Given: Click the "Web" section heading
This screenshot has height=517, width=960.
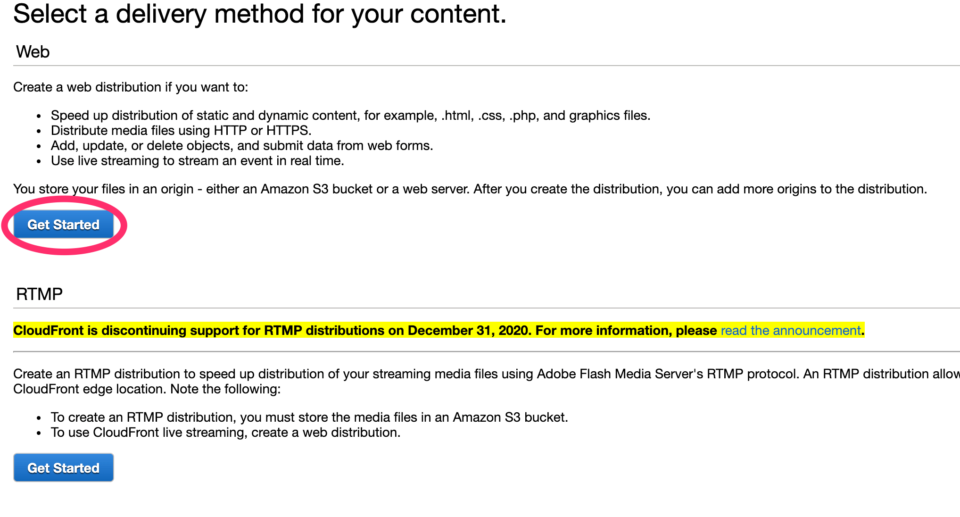Looking at the screenshot, I should (33, 51).
